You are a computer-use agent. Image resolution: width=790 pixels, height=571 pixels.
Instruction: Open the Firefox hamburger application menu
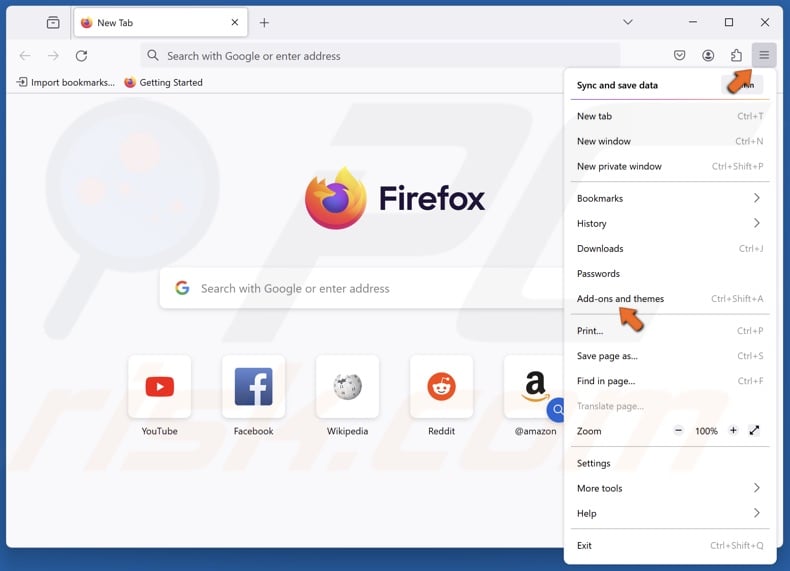(764, 55)
